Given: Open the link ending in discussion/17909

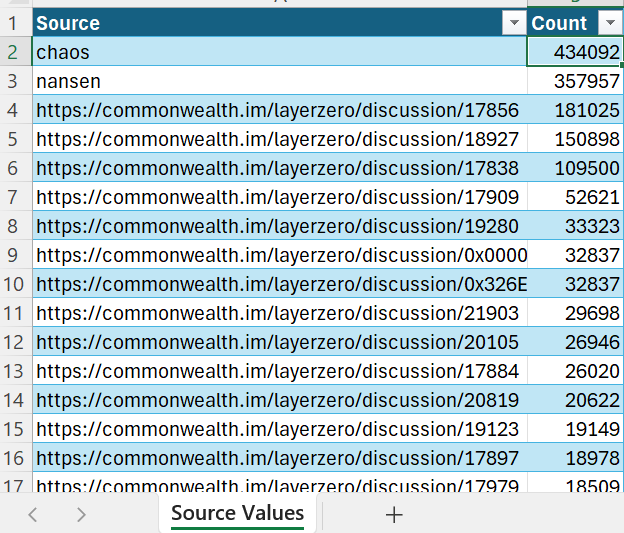Looking at the screenshot, I should point(277,197).
